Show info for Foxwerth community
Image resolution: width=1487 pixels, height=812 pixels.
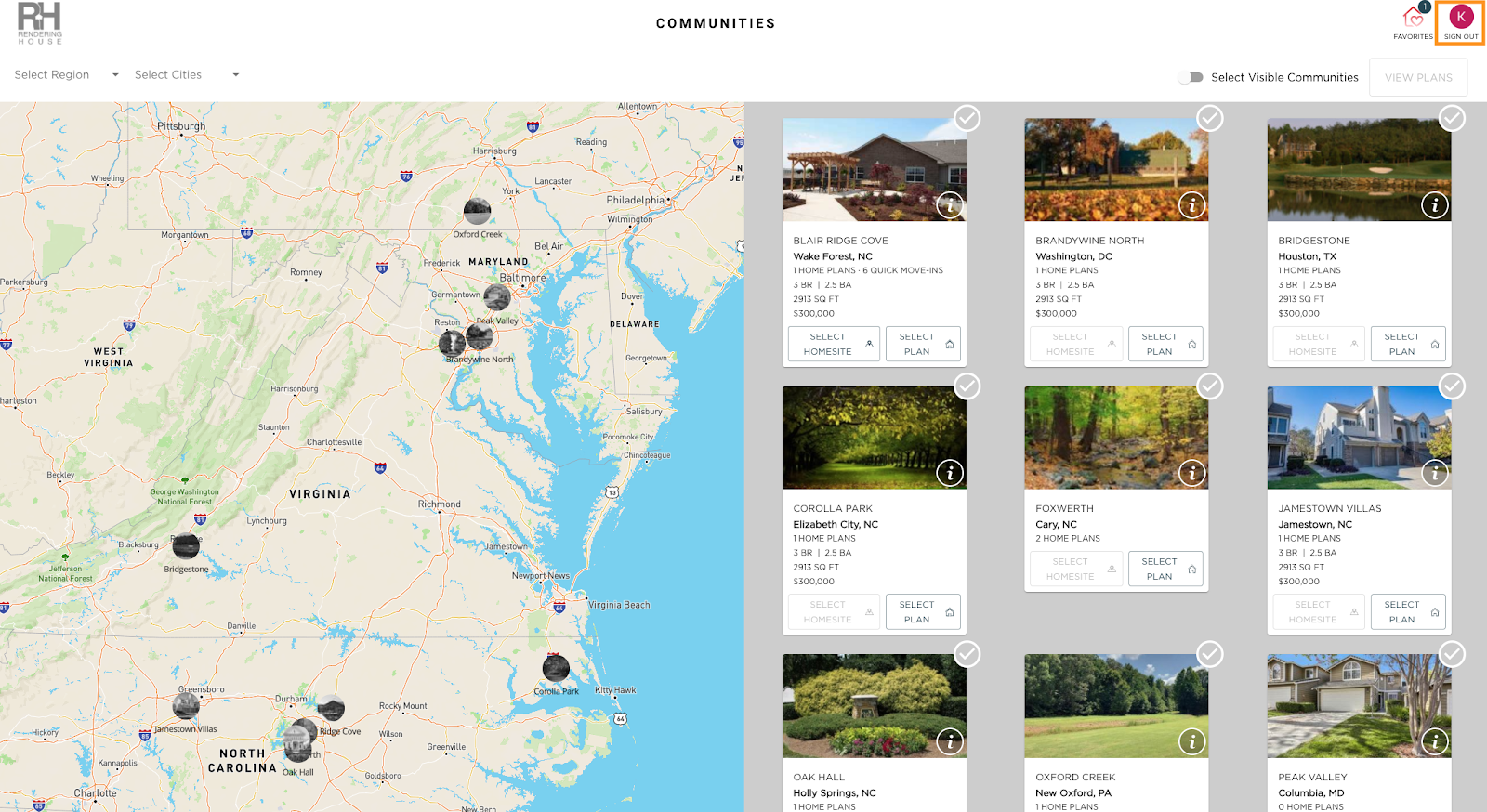pos(1192,473)
